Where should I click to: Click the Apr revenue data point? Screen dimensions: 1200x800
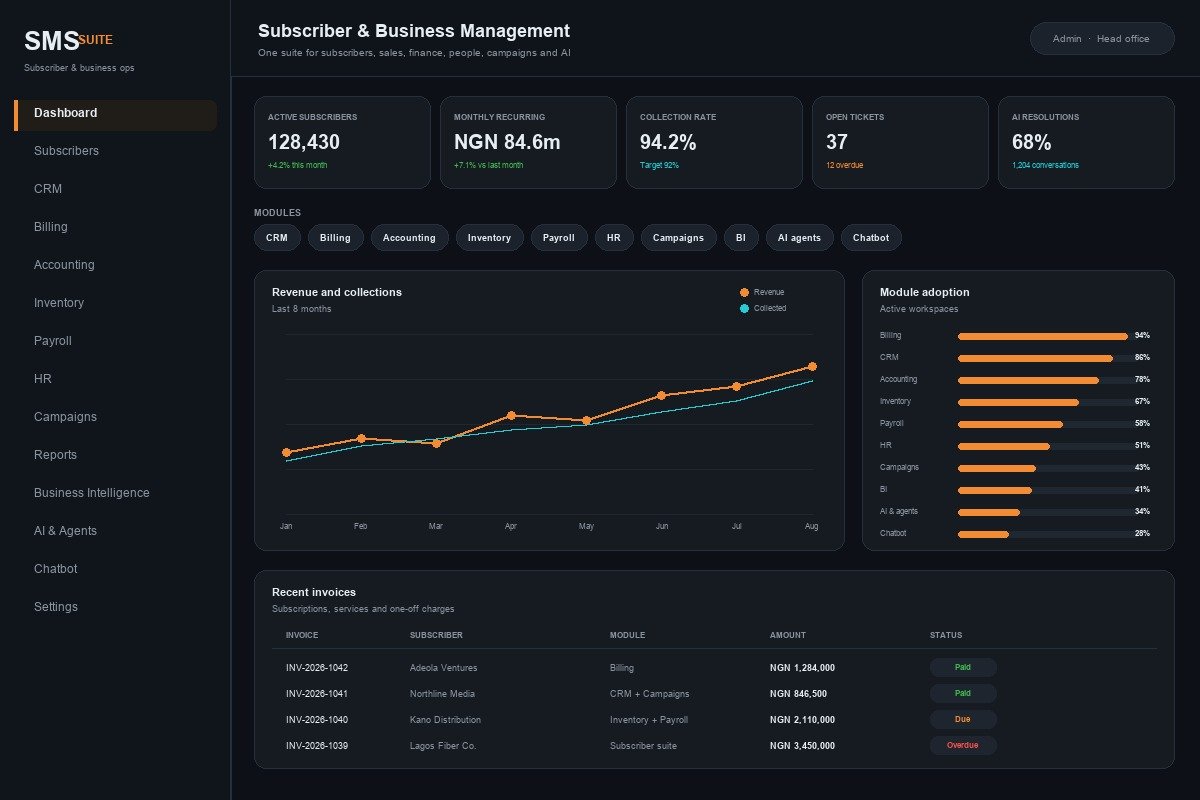point(511,415)
